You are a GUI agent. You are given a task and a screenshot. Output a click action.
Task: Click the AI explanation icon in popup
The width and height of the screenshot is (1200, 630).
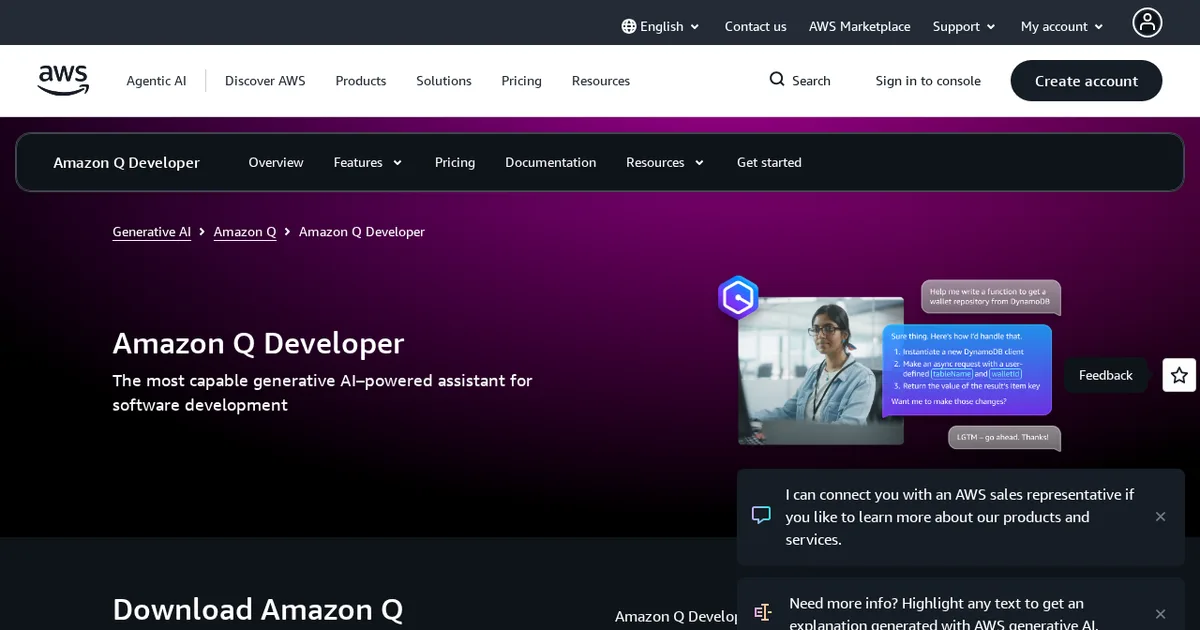tap(763, 612)
